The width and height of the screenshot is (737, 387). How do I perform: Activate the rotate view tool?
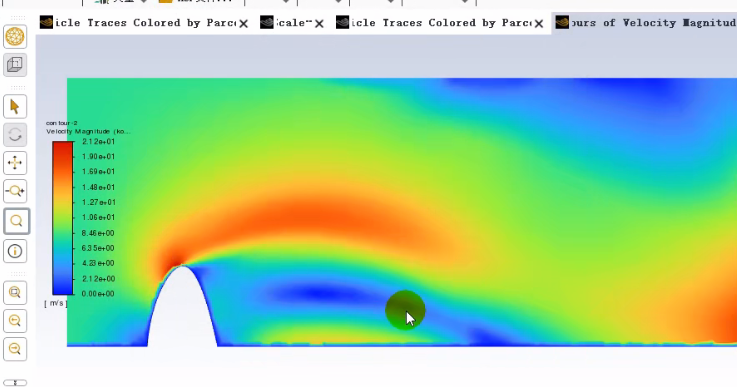15,135
